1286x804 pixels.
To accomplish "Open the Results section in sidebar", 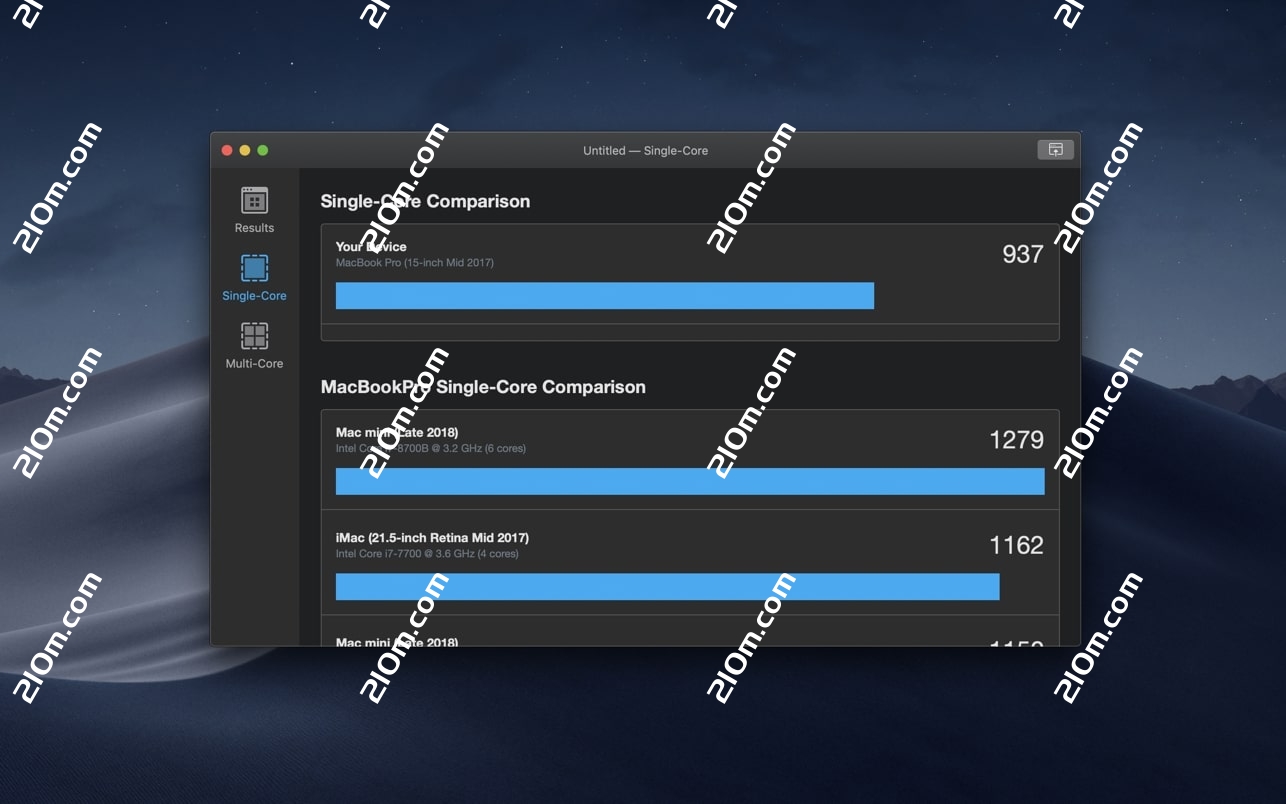I will pos(254,210).
